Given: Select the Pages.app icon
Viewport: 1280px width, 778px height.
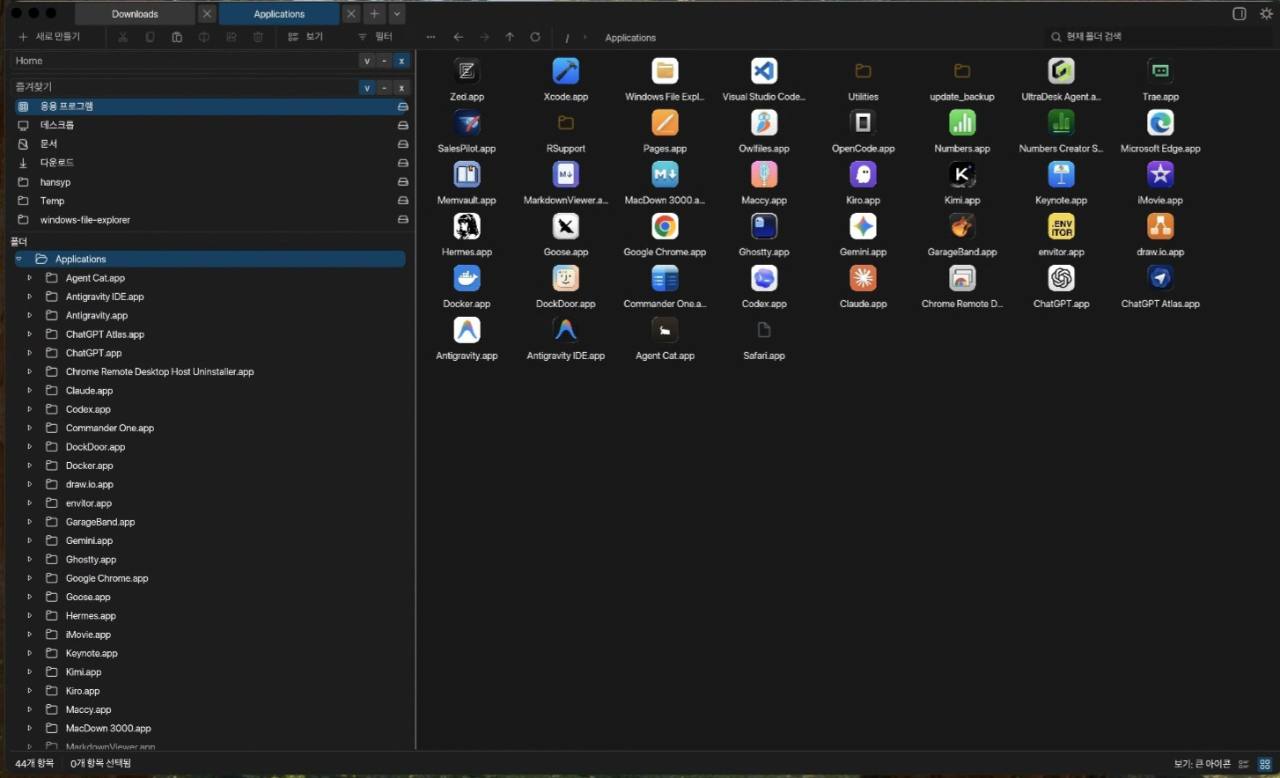Looking at the screenshot, I should (x=665, y=123).
